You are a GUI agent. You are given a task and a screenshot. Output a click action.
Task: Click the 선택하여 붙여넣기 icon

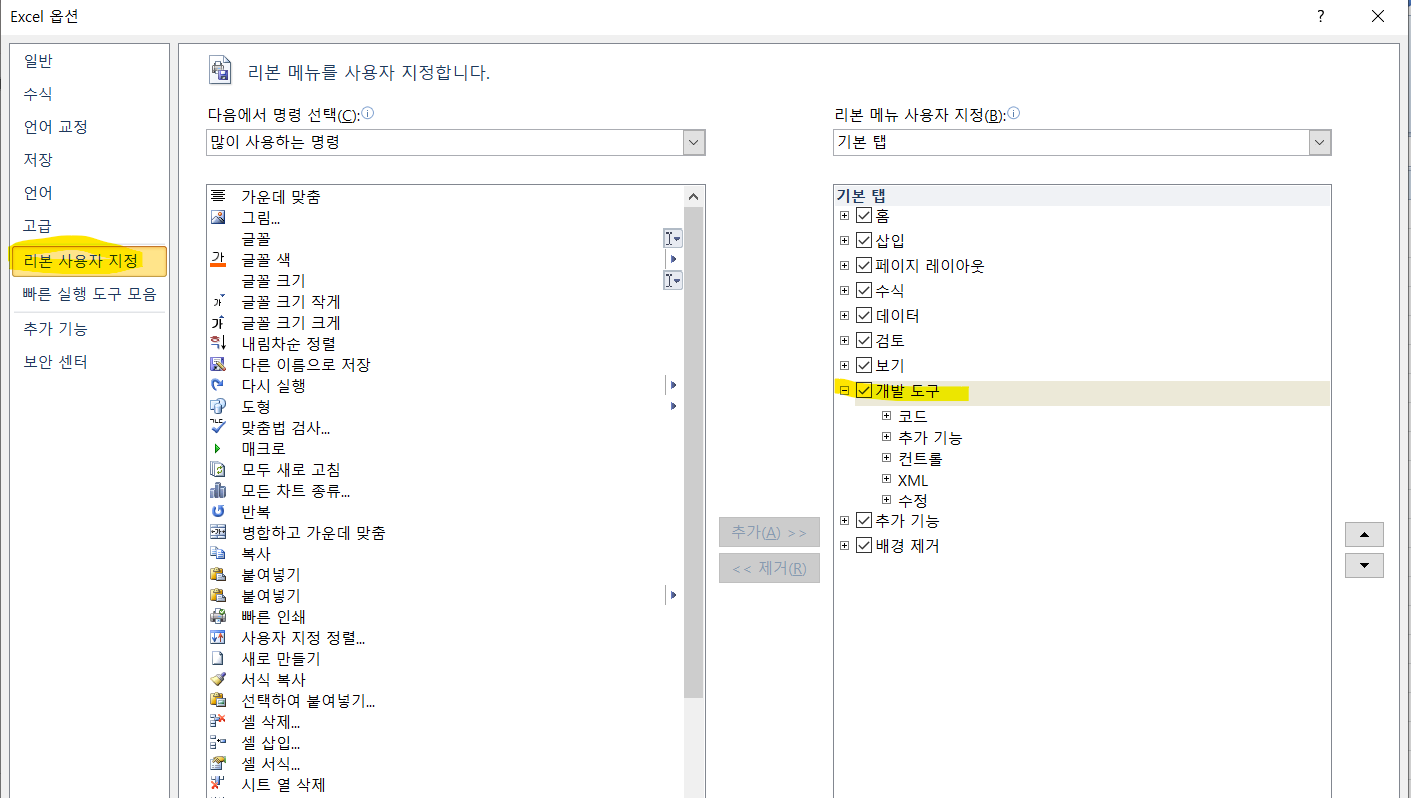tap(218, 700)
